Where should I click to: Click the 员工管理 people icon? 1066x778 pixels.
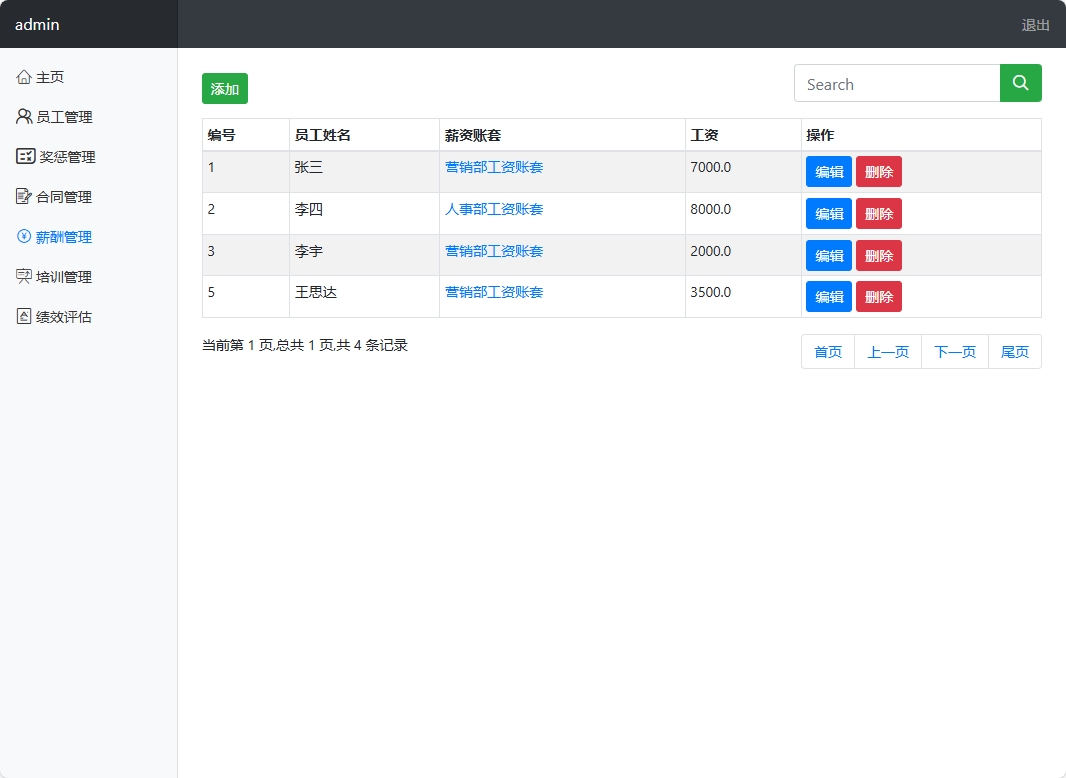(x=24, y=116)
